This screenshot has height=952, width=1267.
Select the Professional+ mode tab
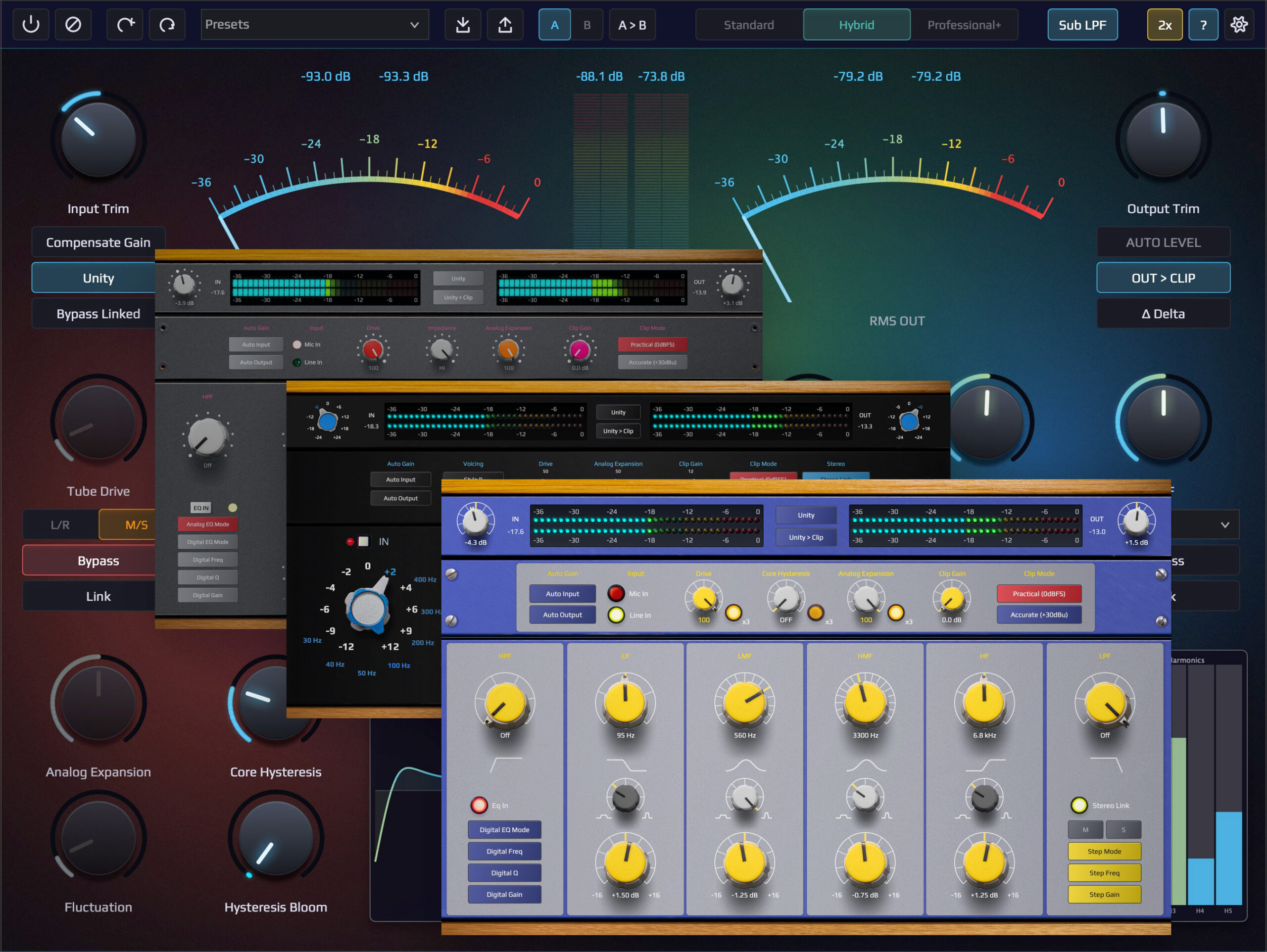(964, 25)
